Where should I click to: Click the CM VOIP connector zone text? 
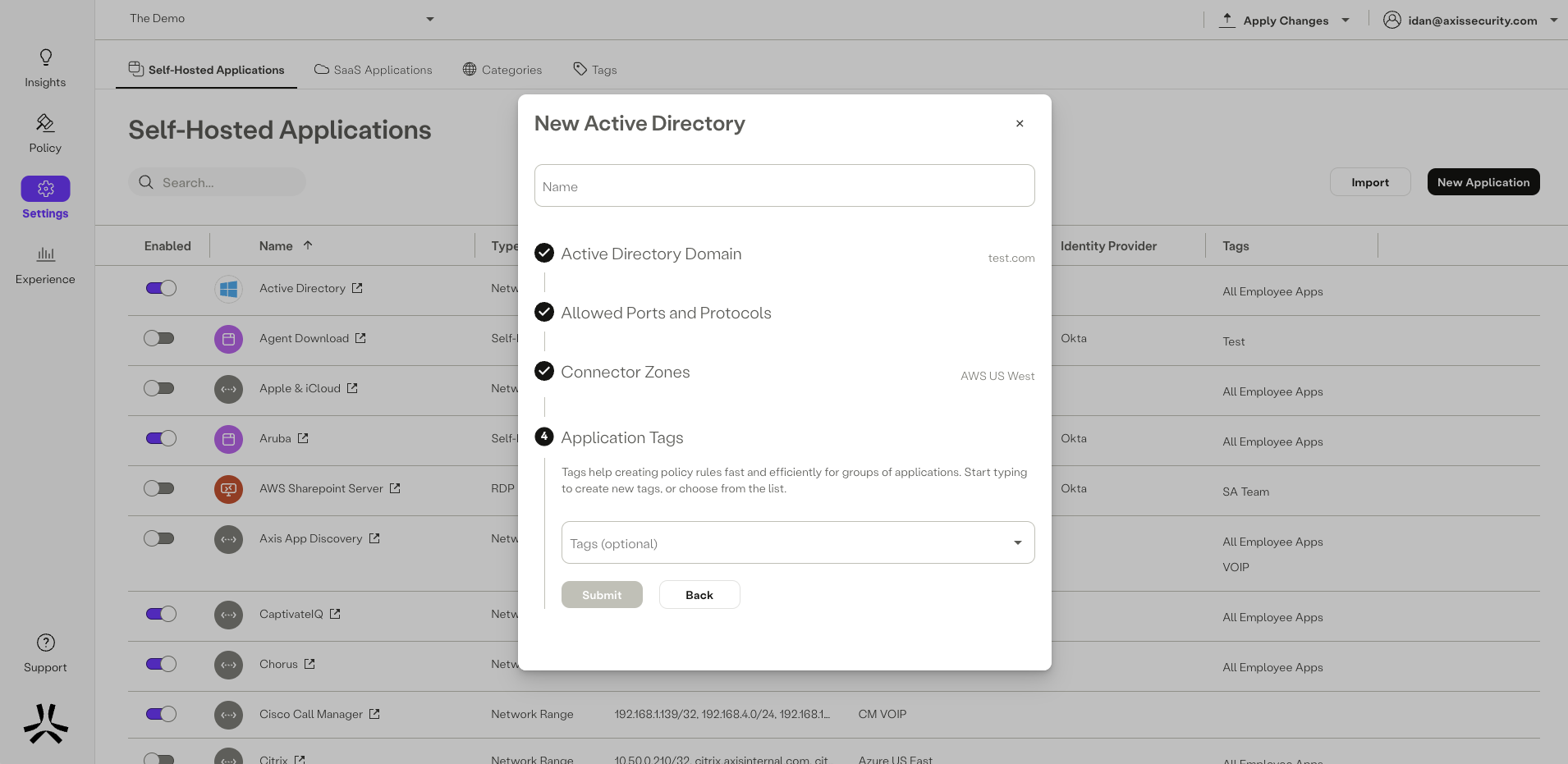pos(883,714)
